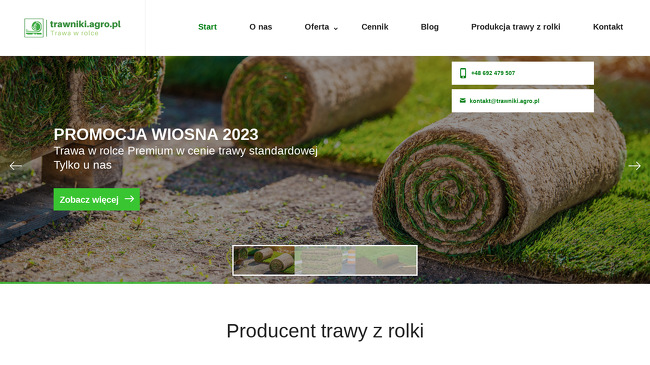Click the kontakt@trawniki.agro.pl email link
Screen dimensions: 650x365
coord(504,101)
